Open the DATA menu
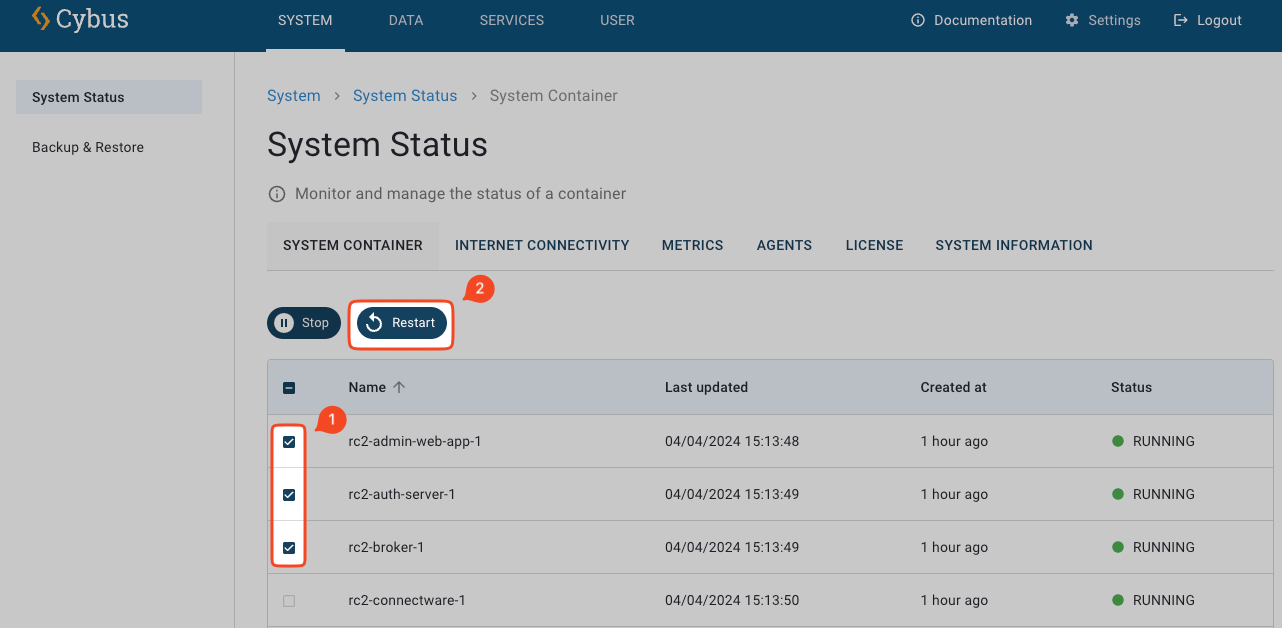The image size is (1282, 628). (406, 20)
